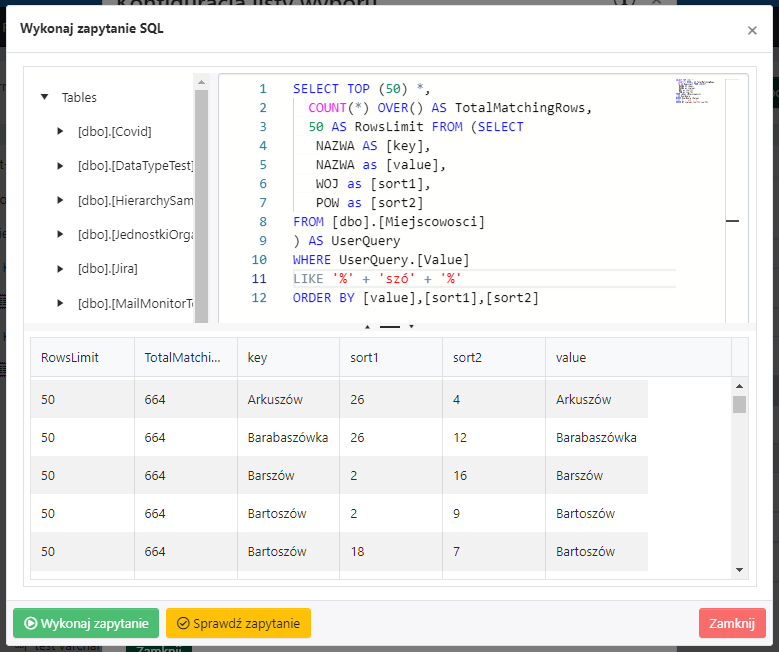Sort by the RowsLimit column header
779x652 pixels.
(81, 357)
